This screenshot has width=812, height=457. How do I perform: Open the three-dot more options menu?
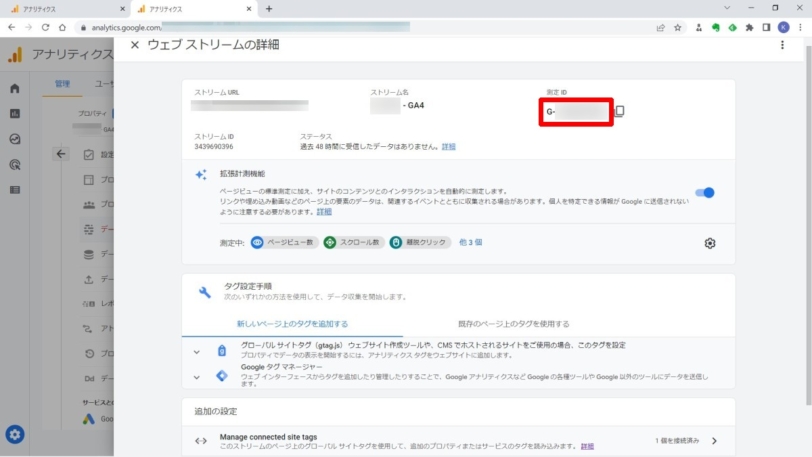(782, 45)
